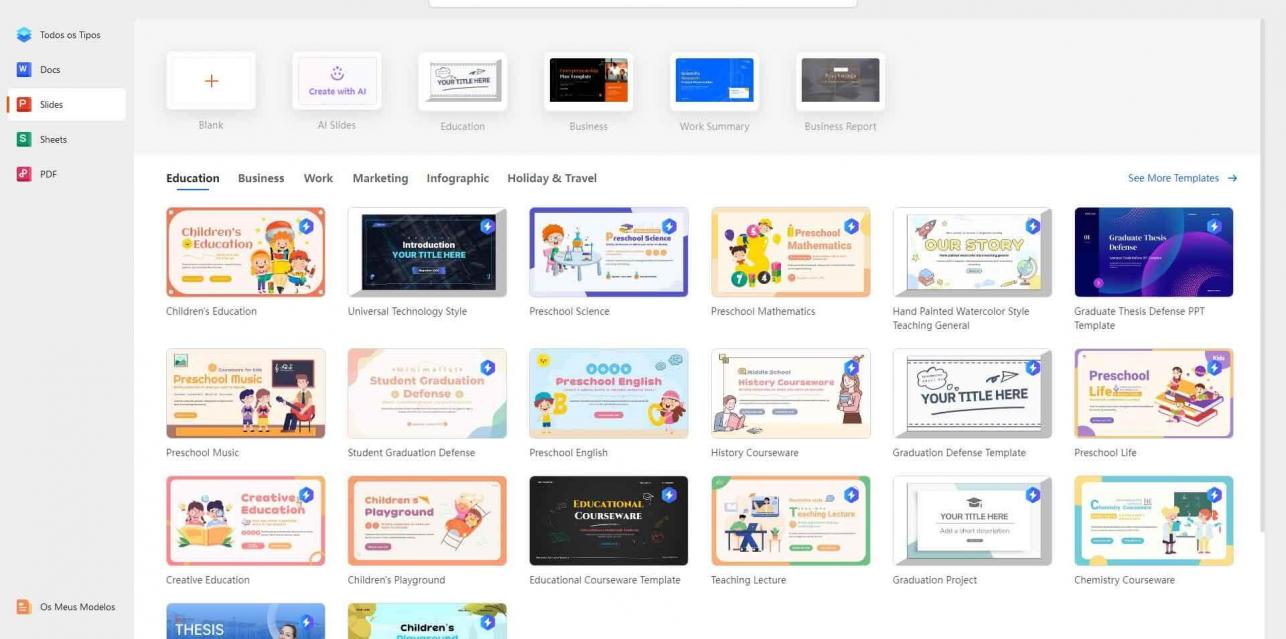
Task: Open the Universal Technology Style template
Action: tap(427, 252)
